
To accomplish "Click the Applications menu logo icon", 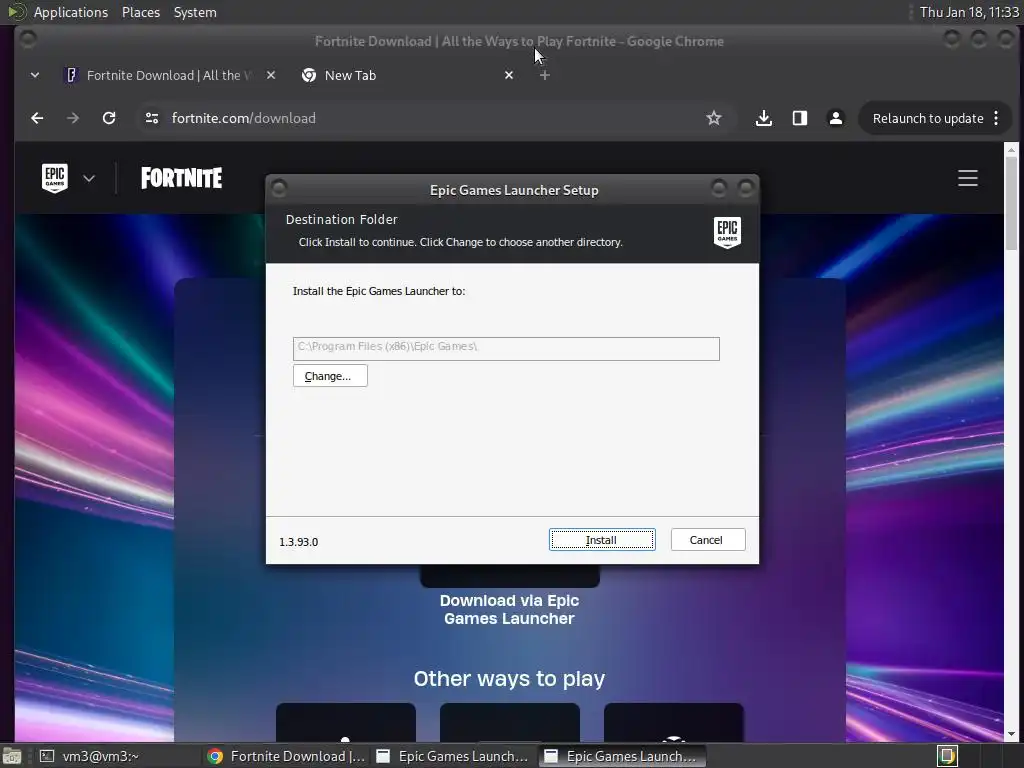I will [16, 12].
